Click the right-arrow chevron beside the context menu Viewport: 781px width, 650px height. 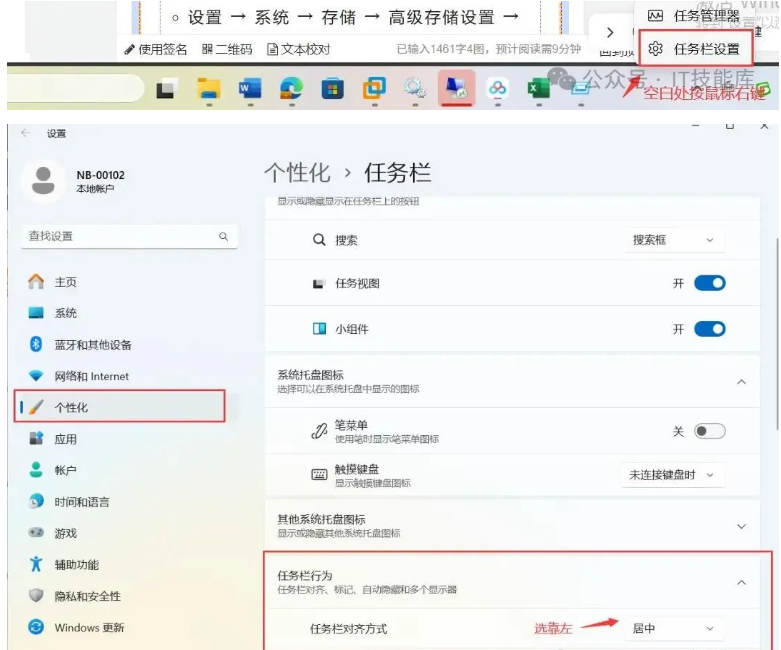point(610,33)
